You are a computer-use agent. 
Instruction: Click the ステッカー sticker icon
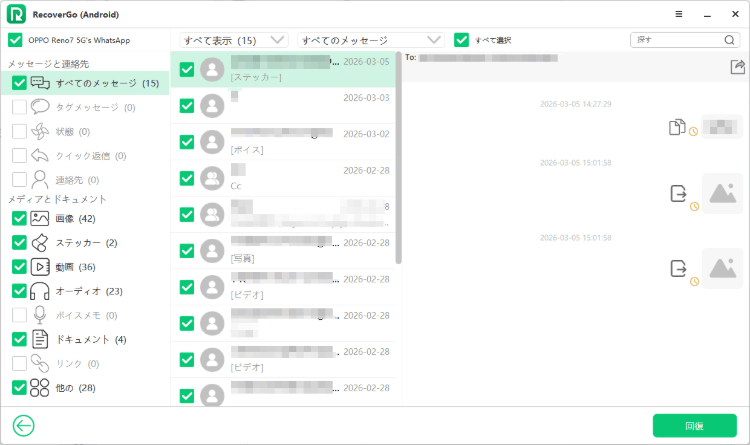coord(40,243)
